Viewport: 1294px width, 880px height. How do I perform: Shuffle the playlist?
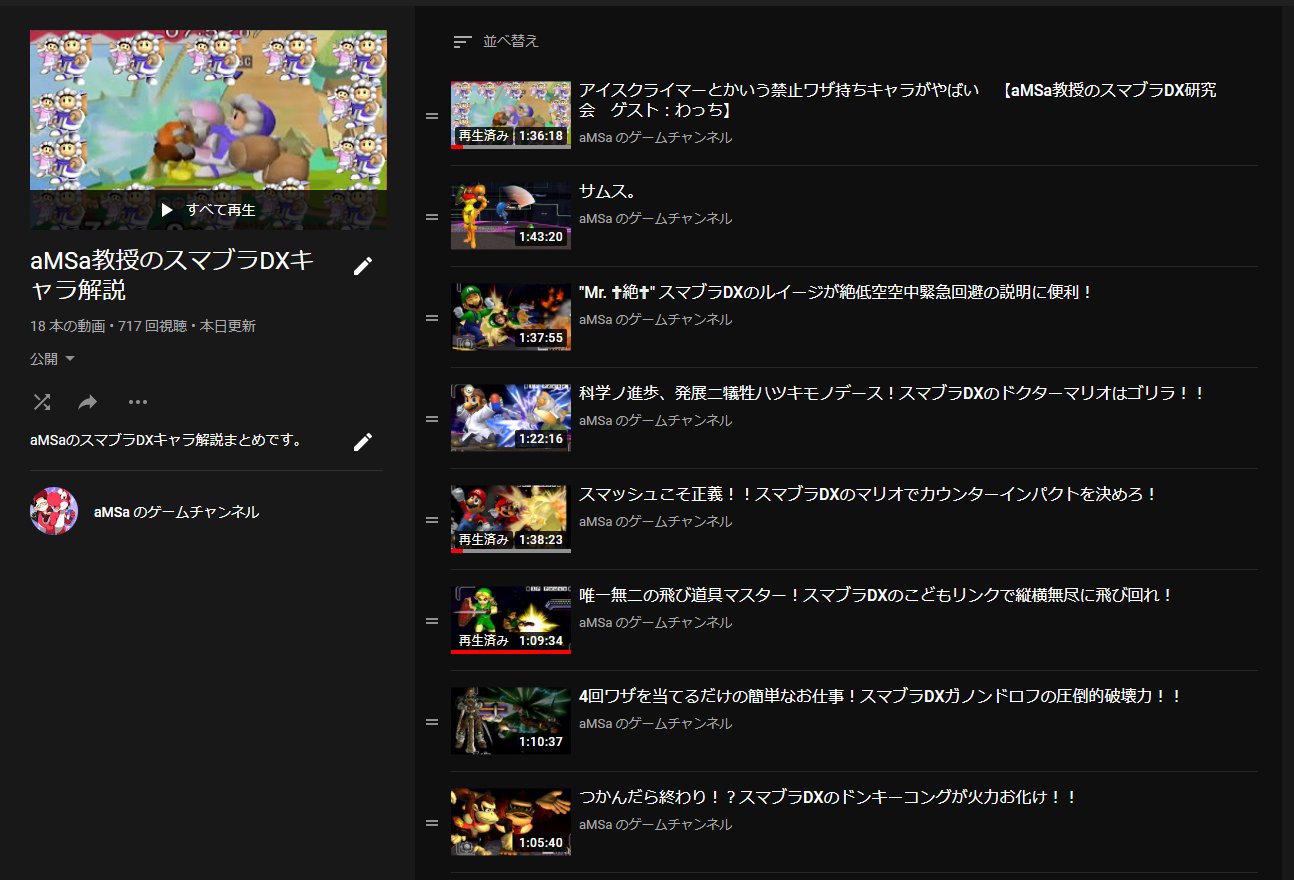tap(42, 402)
